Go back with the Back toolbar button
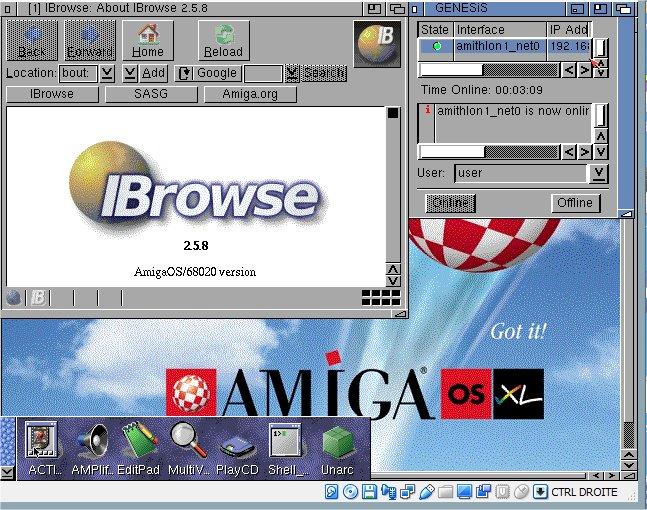The height and width of the screenshot is (510, 647). coord(32,40)
